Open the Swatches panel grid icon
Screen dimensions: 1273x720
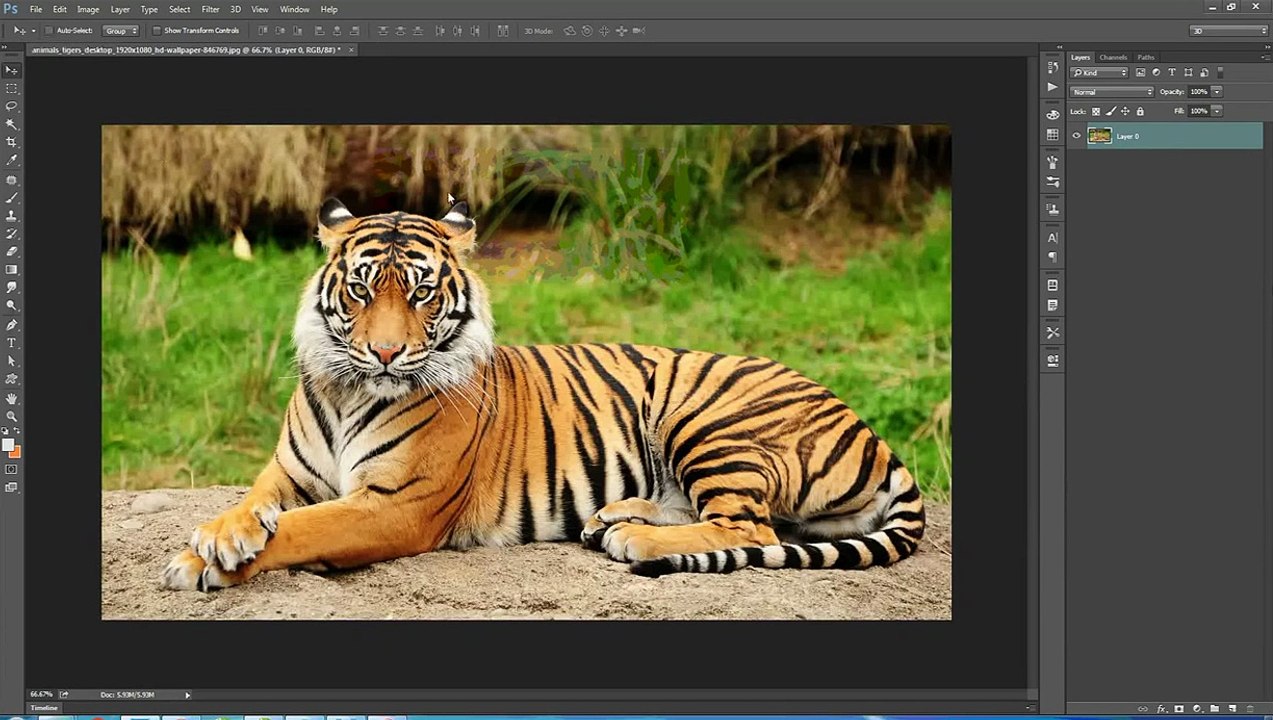[x=1052, y=135]
